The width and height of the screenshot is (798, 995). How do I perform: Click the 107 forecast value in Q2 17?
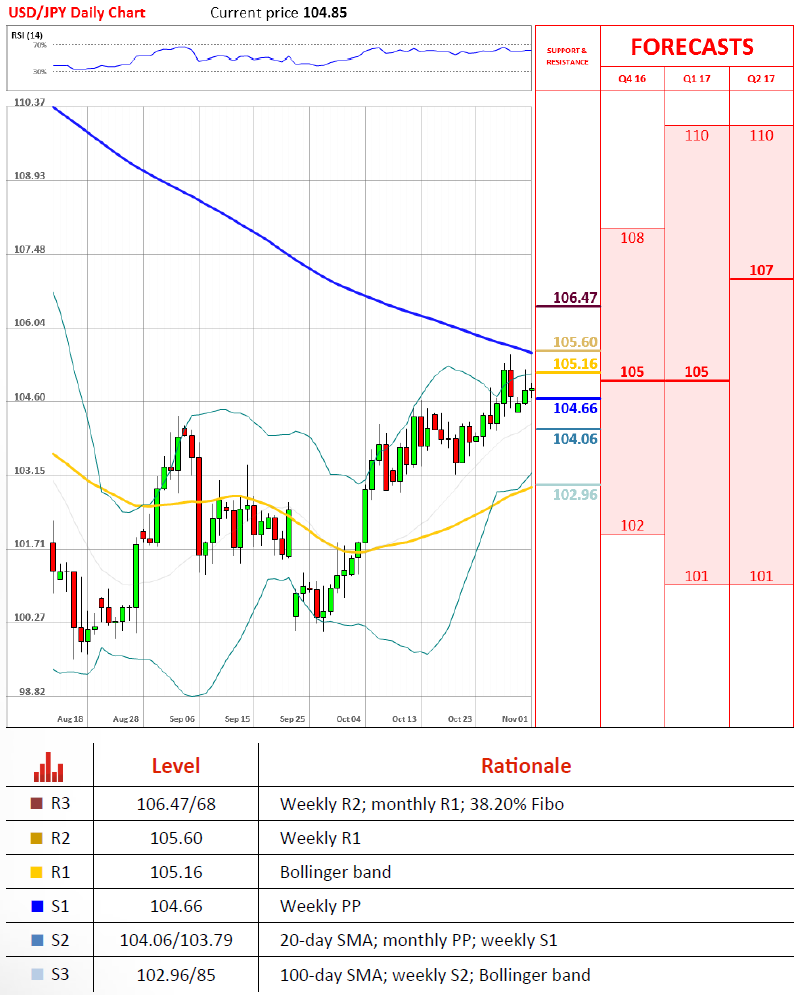[761, 270]
